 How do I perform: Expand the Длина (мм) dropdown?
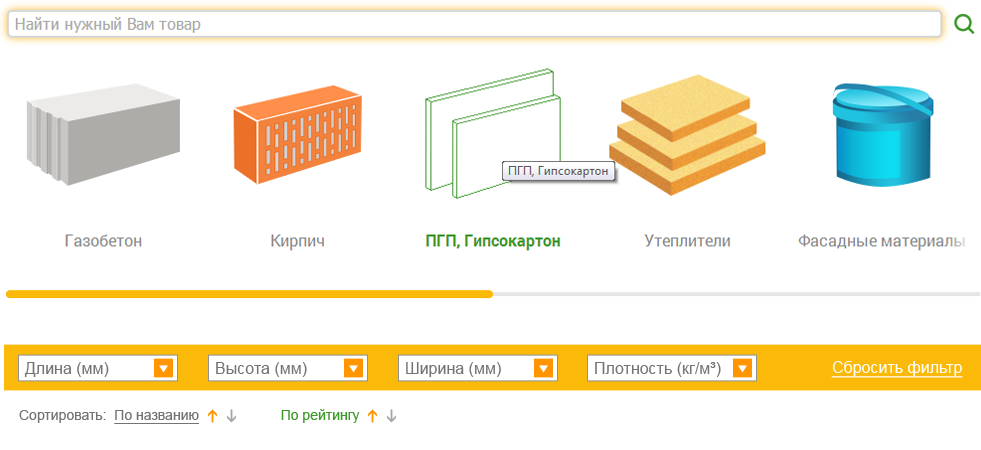click(98, 368)
